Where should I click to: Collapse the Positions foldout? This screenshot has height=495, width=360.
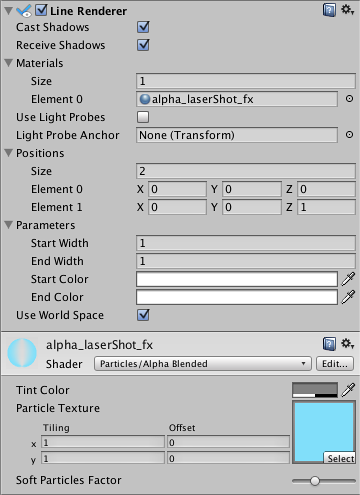click(x=9, y=153)
